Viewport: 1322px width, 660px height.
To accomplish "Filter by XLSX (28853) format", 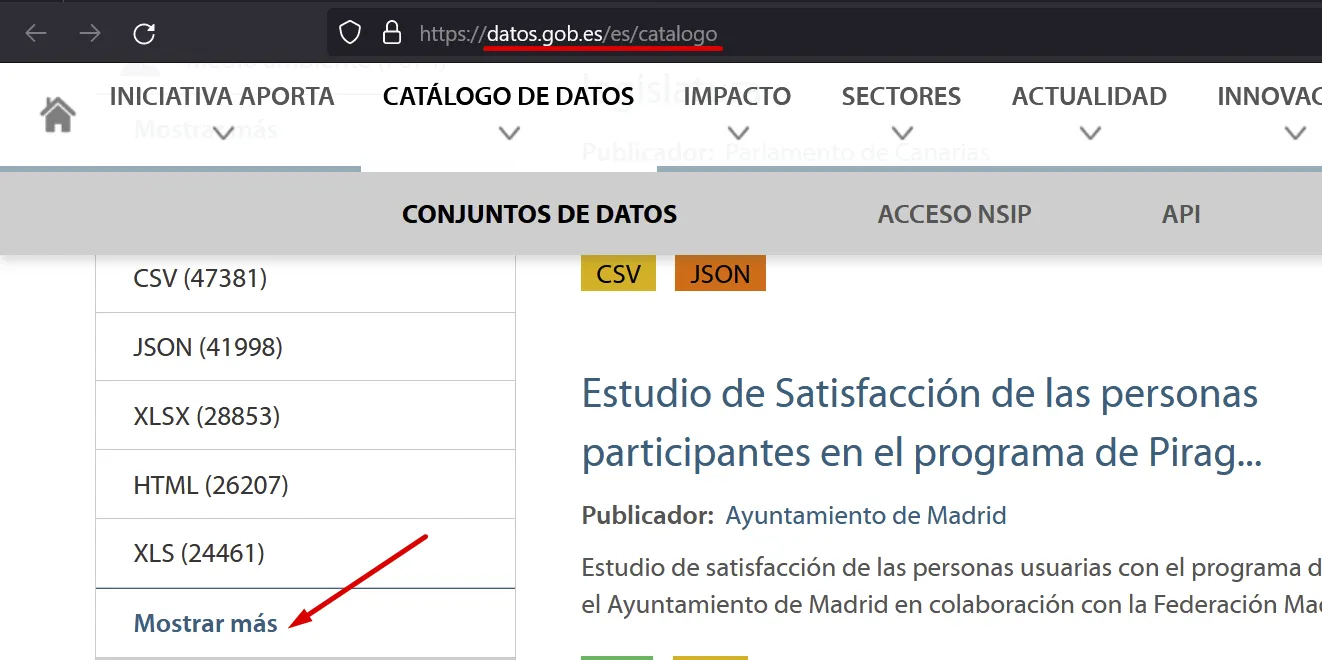I will [x=206, y=416].
